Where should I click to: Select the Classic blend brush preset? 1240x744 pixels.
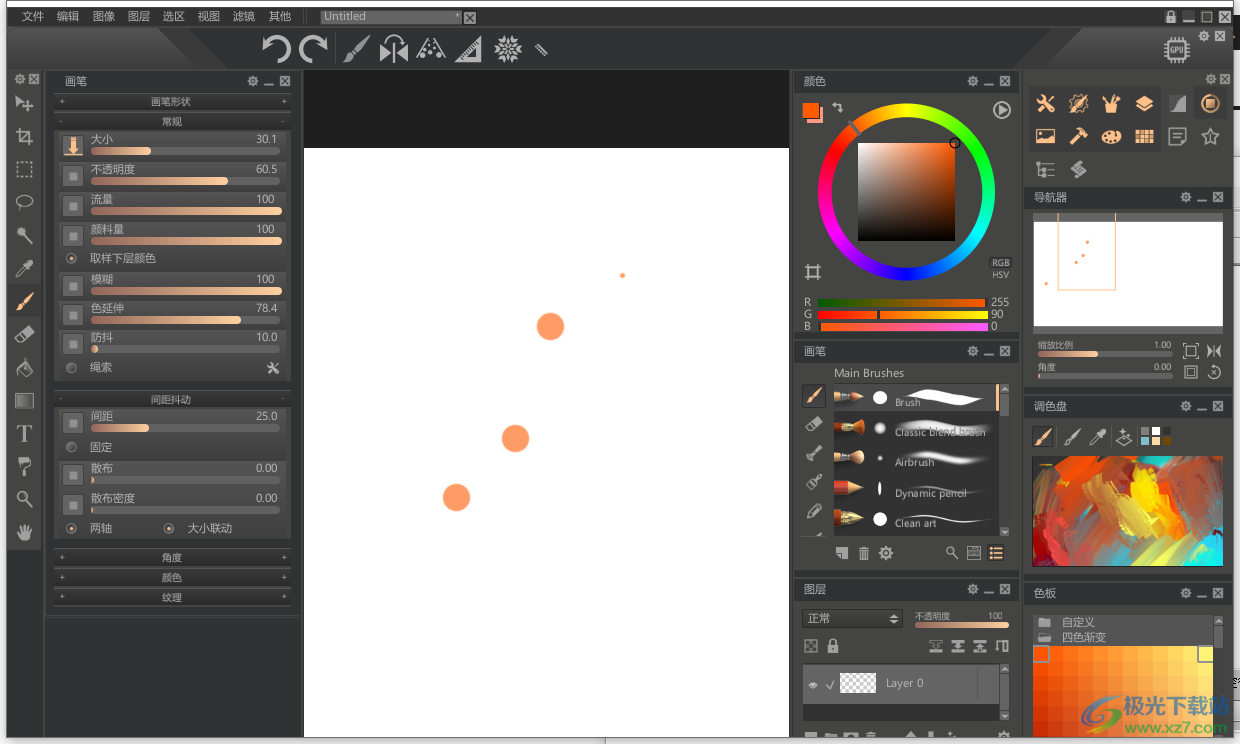click(914, 428)
